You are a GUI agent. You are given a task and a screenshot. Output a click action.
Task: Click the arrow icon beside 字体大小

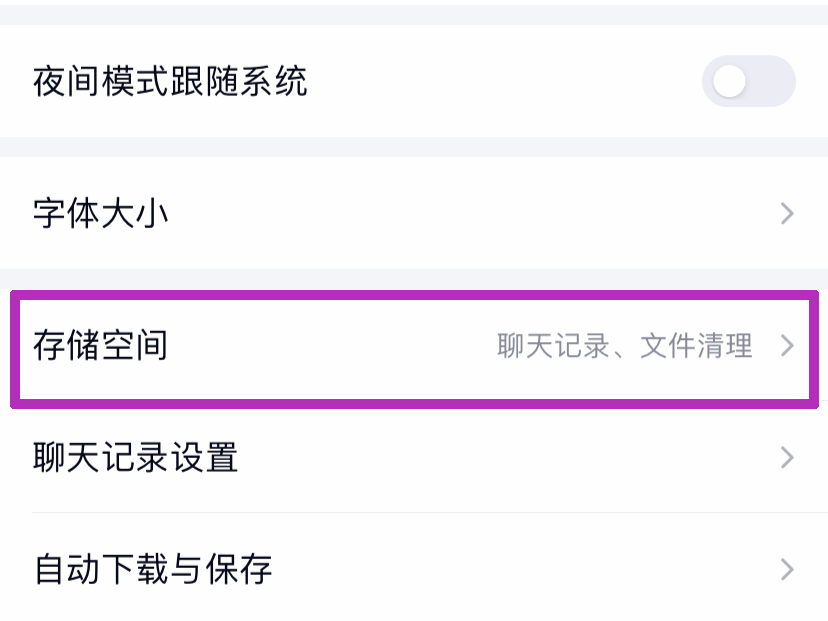787,214
